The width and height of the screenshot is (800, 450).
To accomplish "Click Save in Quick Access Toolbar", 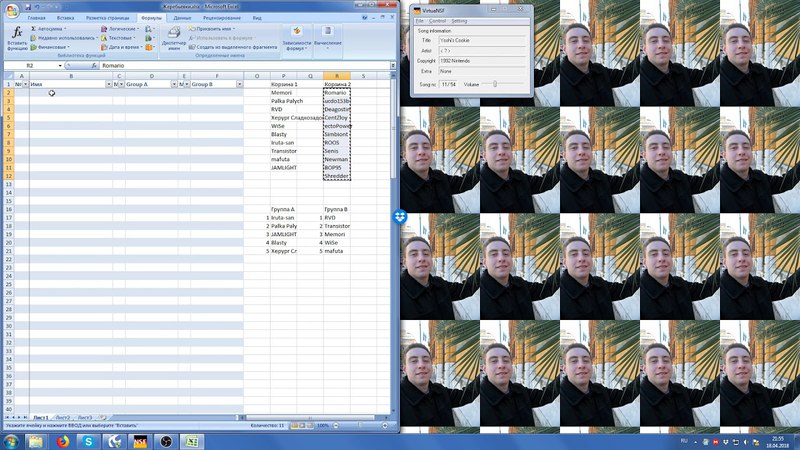I will coord(28,7).
